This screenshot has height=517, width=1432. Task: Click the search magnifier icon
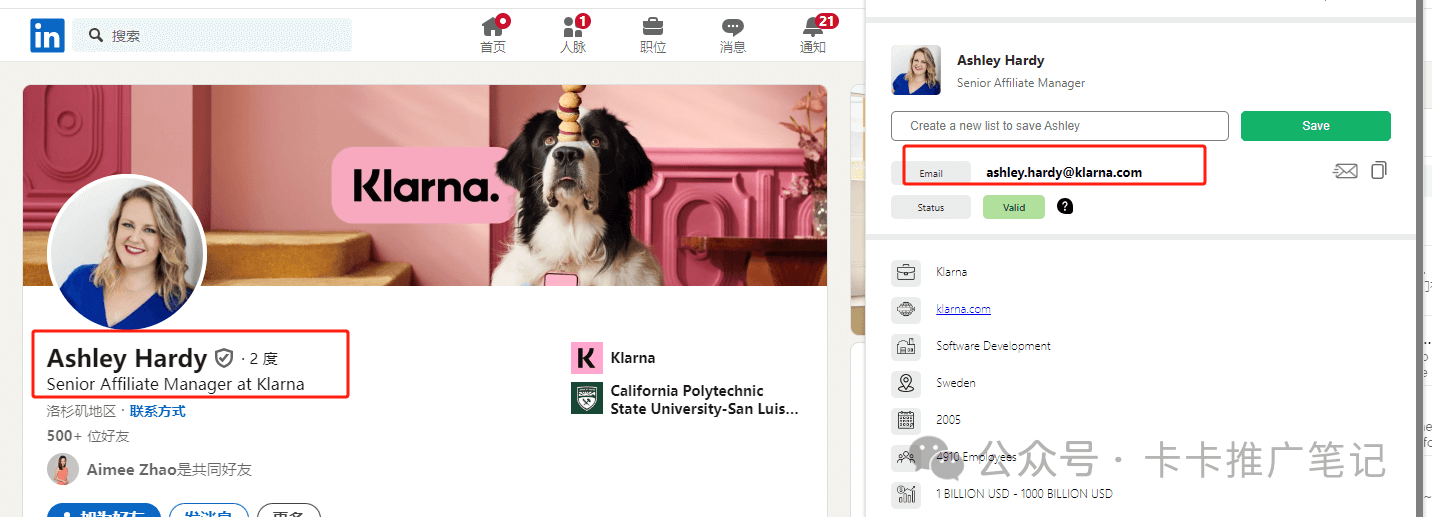96,35
